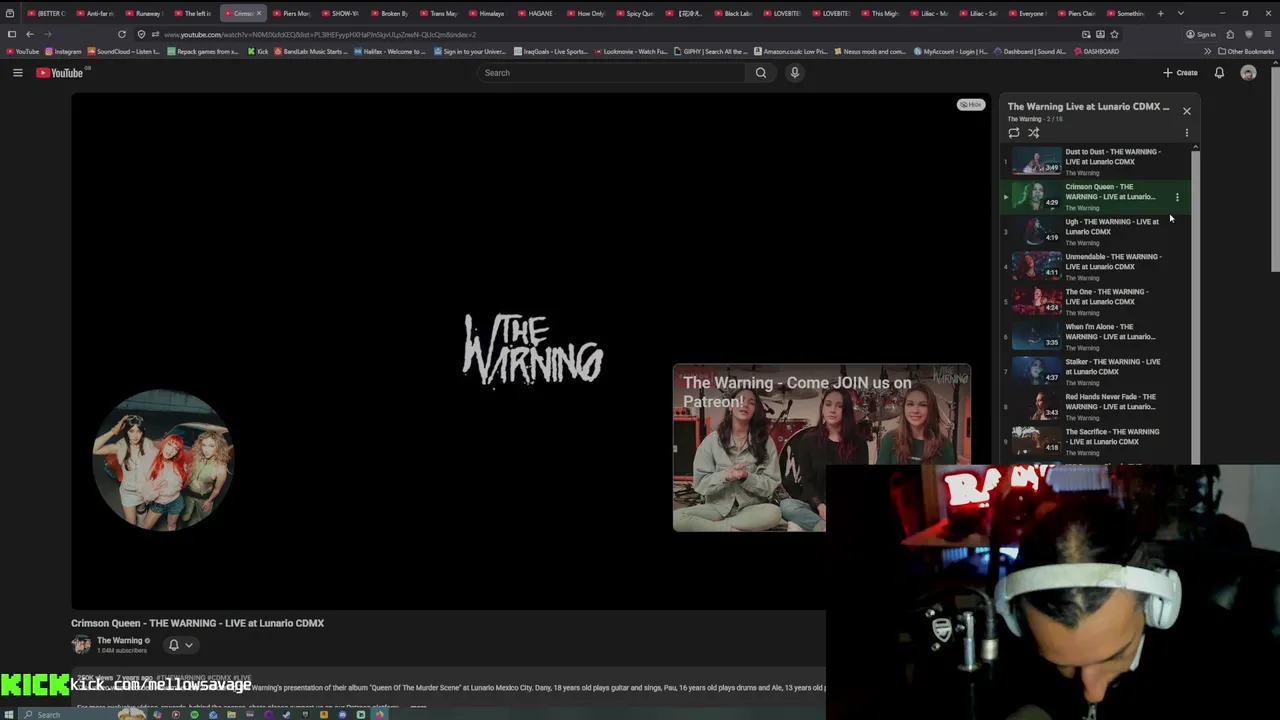Open the Create menu
Viewport: 1280px width, 720px height.
(x=1180, y=72)
